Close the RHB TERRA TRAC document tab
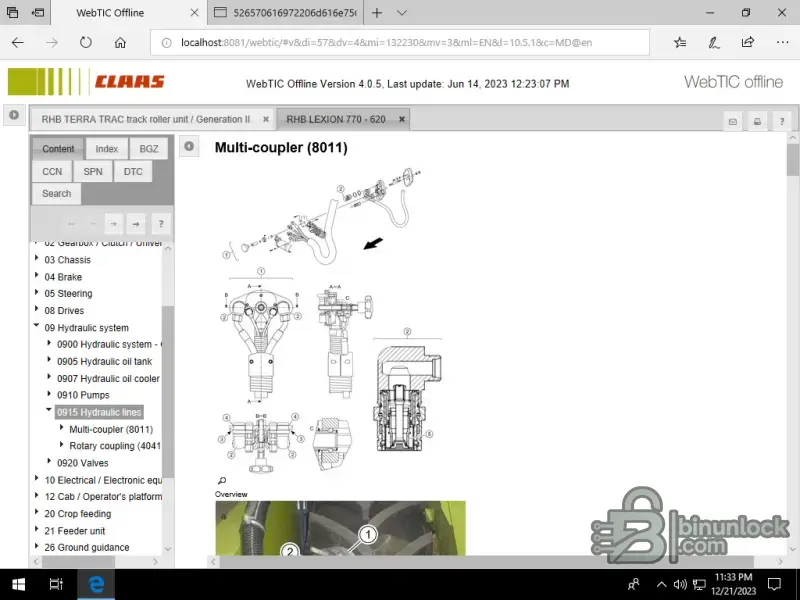Screen dimensions: 800x600 pos(266,119)
